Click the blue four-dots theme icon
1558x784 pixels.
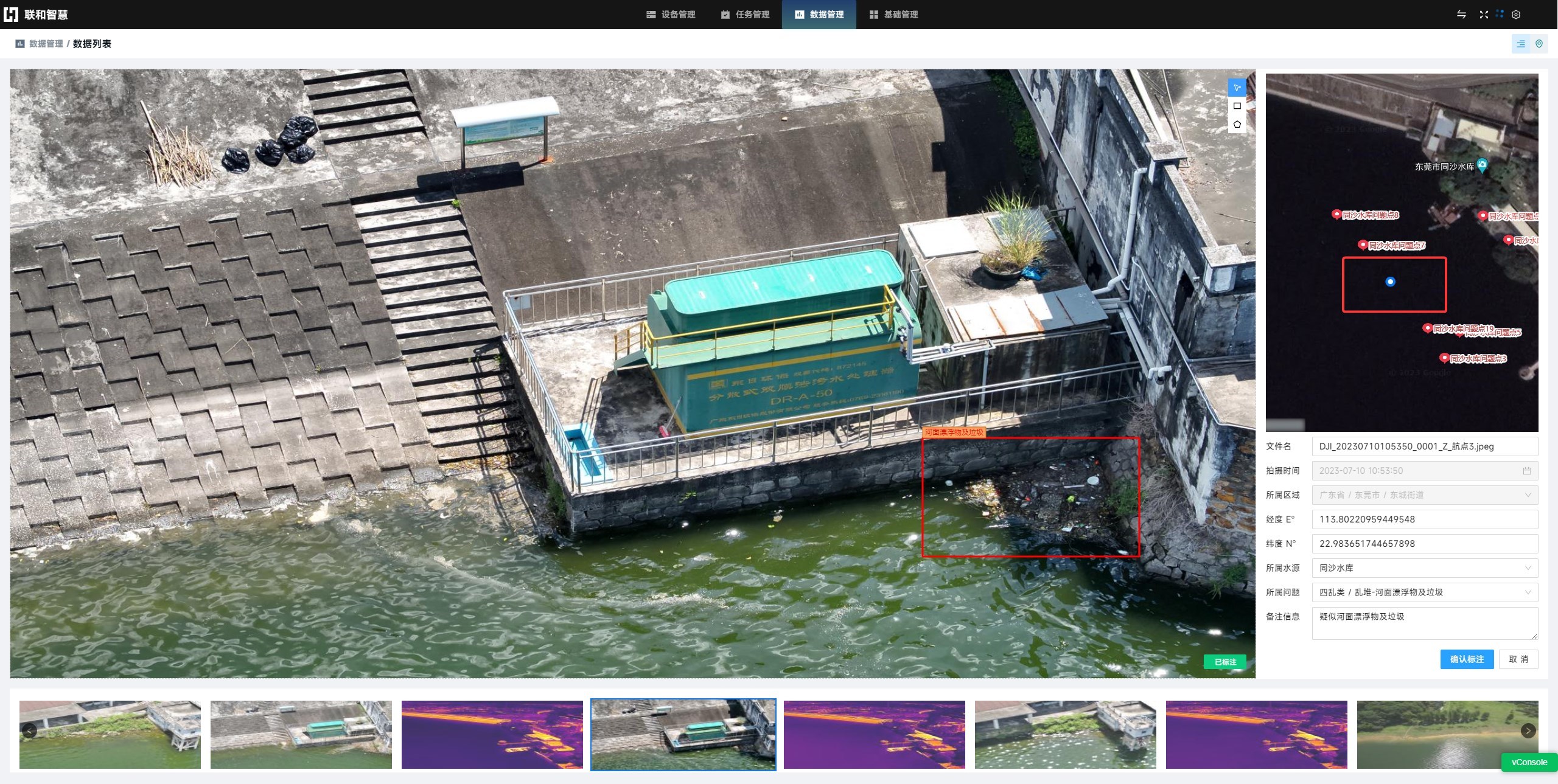tap(1500, 14)
